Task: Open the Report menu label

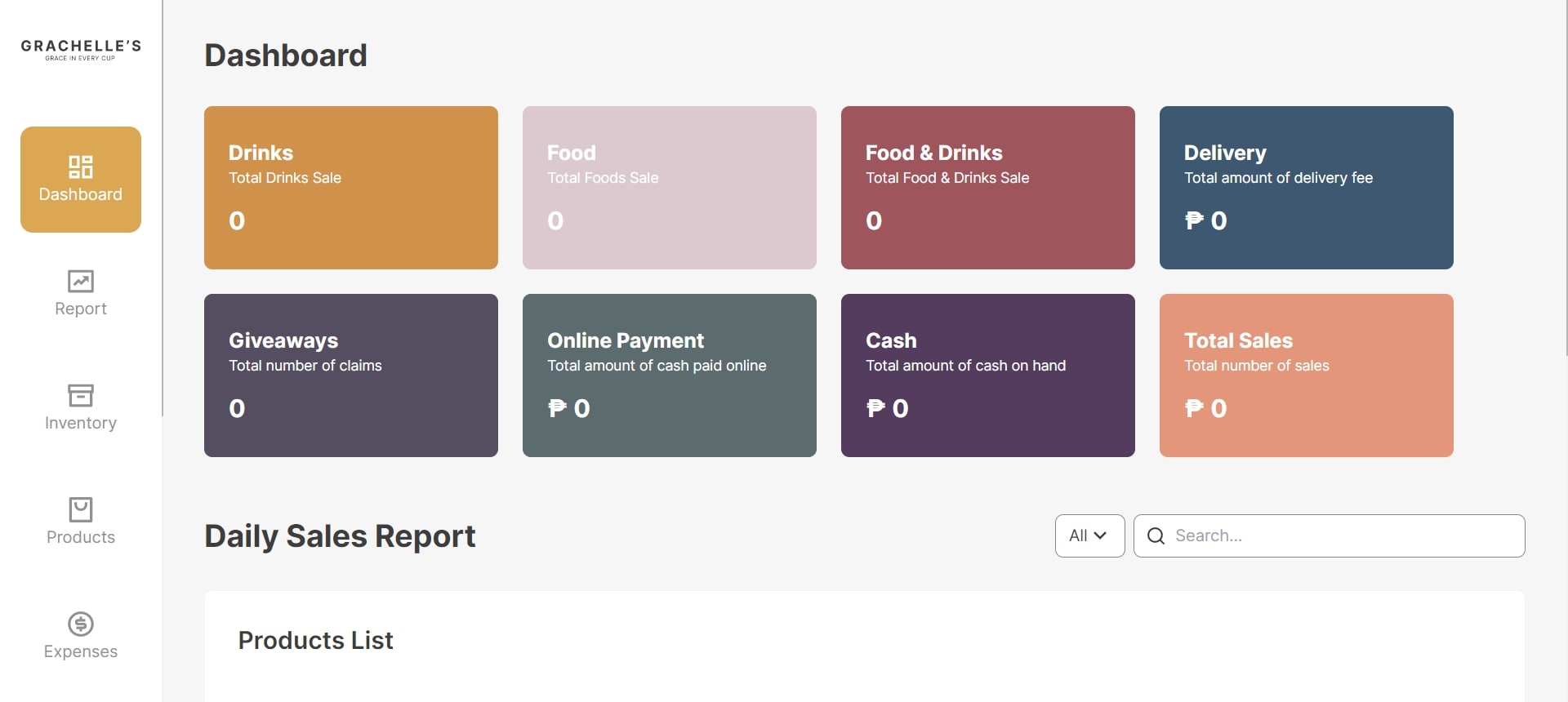Action: click(x=81, y=309)
